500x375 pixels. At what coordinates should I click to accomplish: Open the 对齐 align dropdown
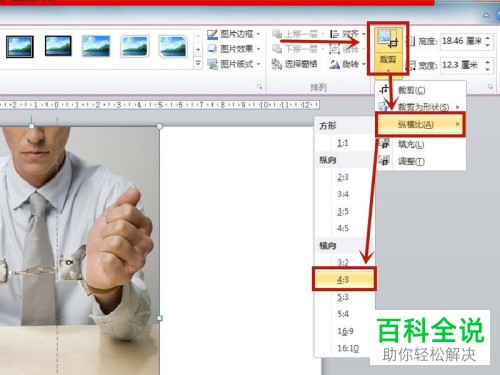tap(348, 34)
